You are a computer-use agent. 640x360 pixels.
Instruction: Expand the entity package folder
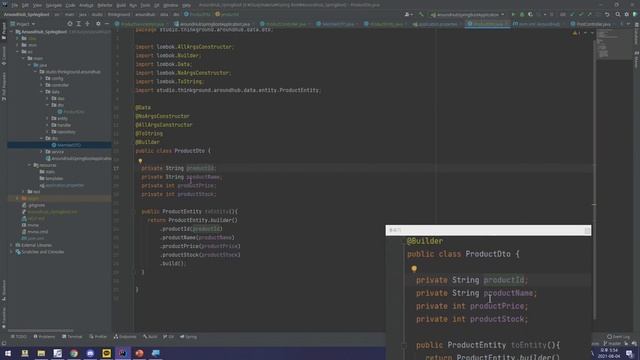(x=47, y=118)
